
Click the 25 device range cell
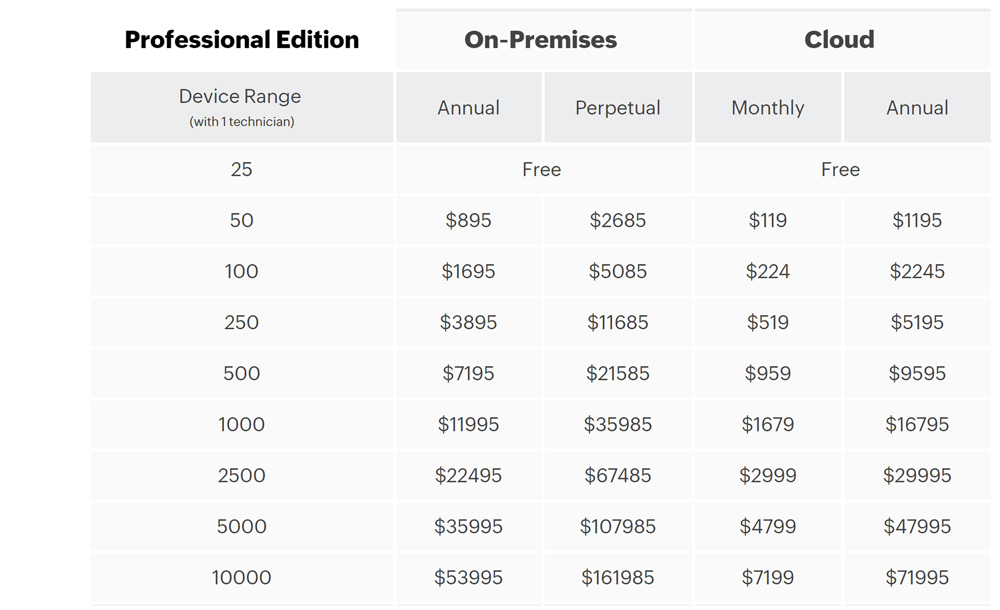[x=241, y=170]
